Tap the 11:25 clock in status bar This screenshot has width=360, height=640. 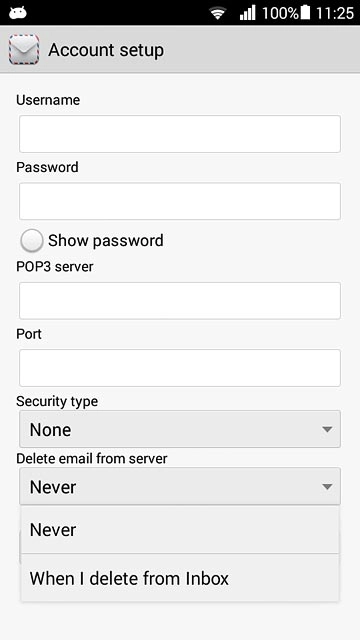pyautogui.click(x=334, y=13)
